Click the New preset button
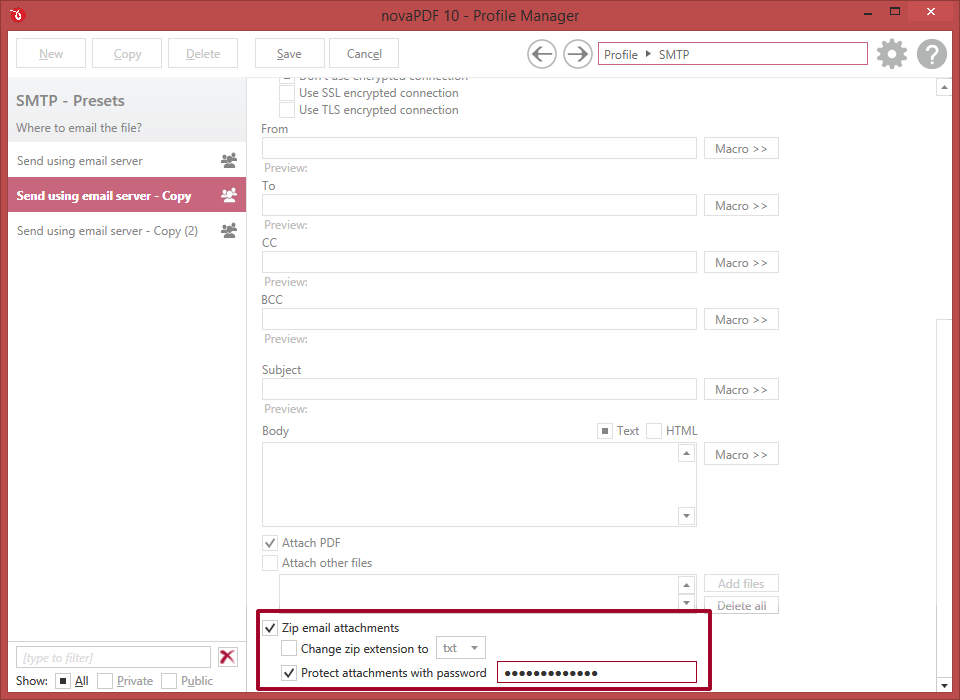Viewport: 960px width, 700px height. (51, 54)
